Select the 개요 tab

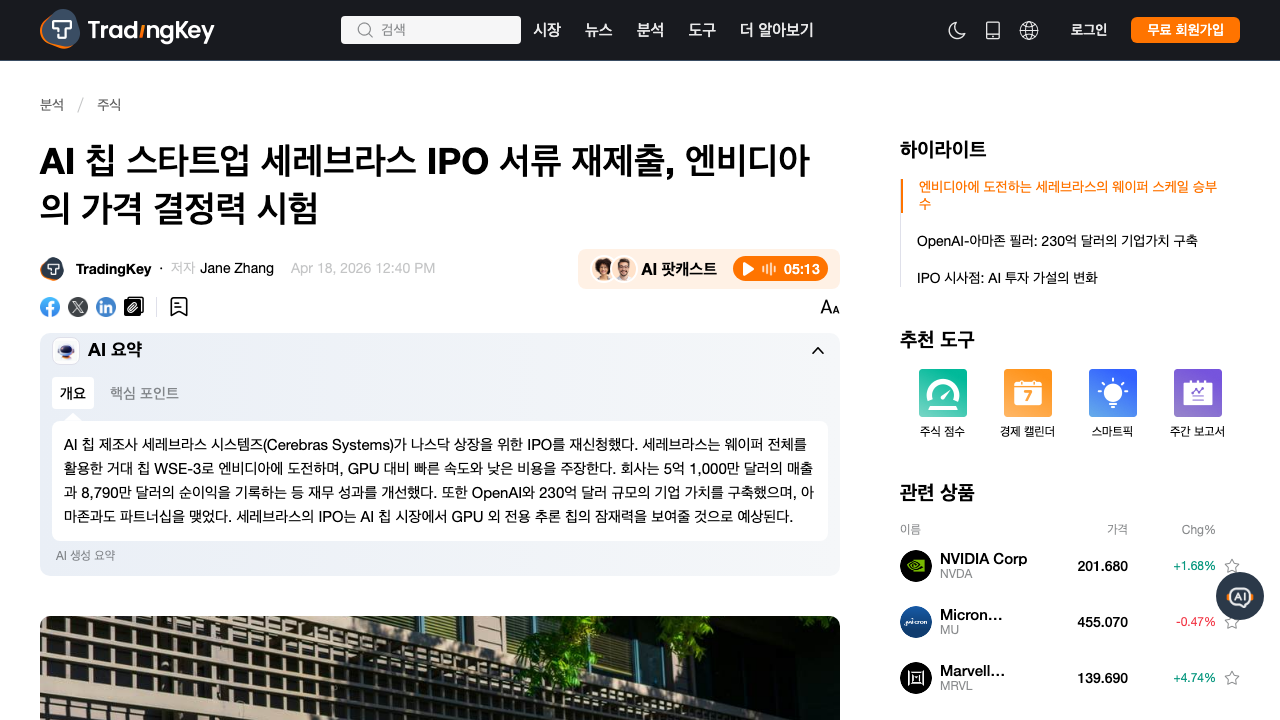coord(73,393)
